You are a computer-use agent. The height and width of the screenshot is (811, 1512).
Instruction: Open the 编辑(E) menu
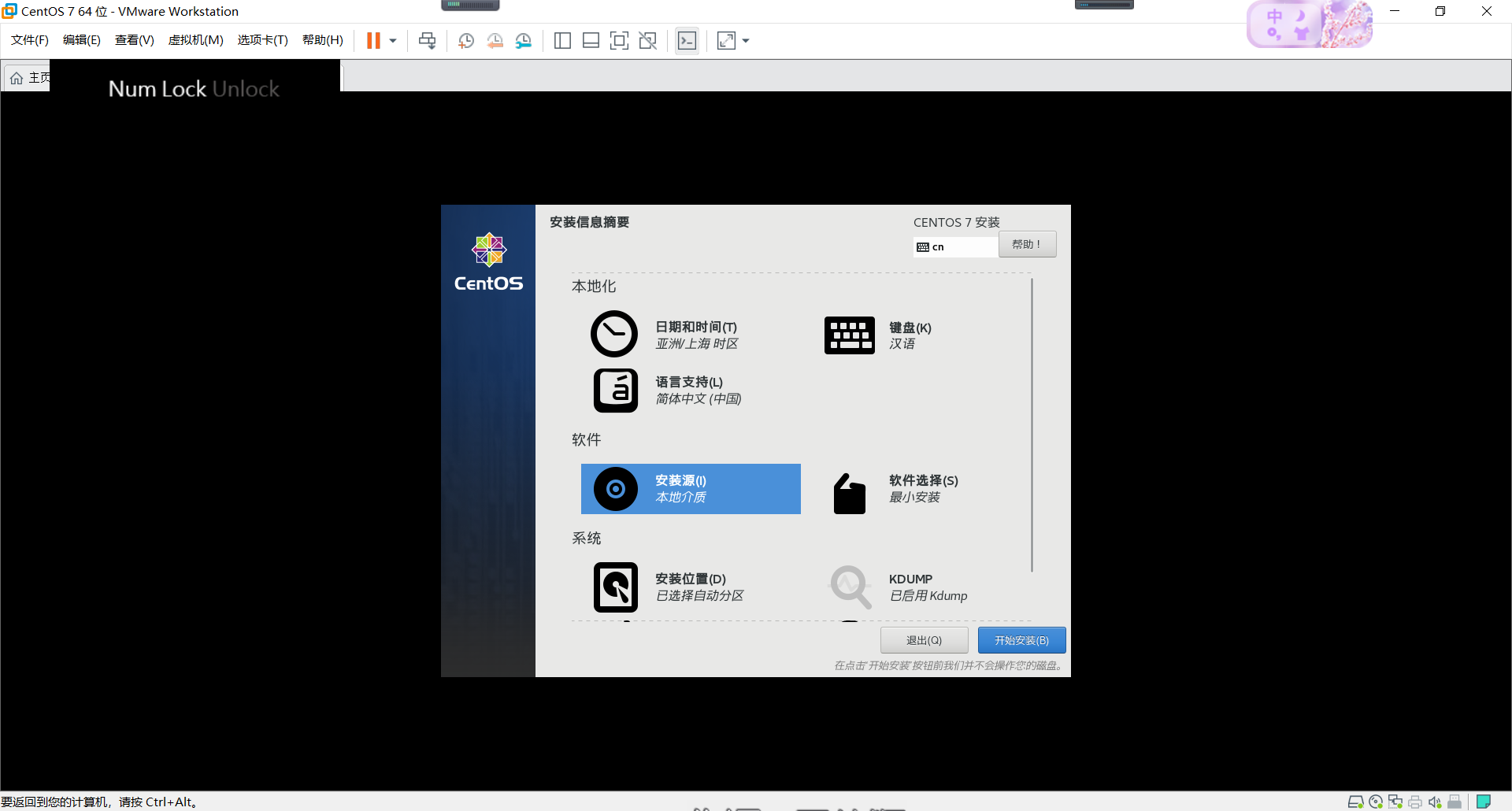coord(82,40)
